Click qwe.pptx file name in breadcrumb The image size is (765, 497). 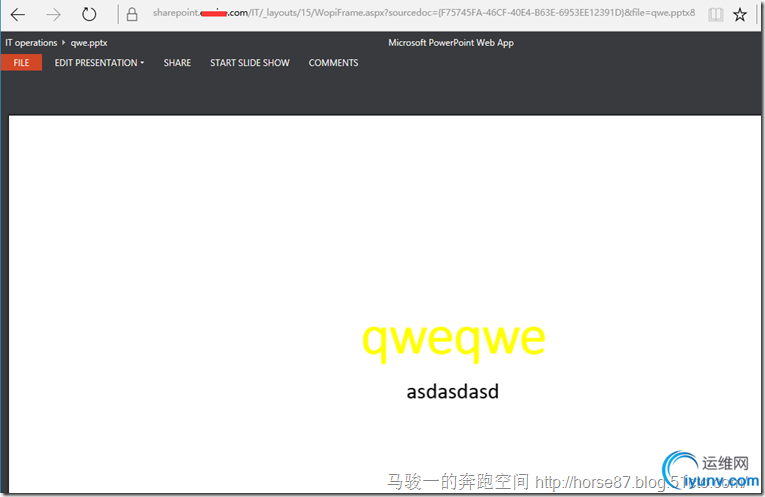tap(89, 43)
